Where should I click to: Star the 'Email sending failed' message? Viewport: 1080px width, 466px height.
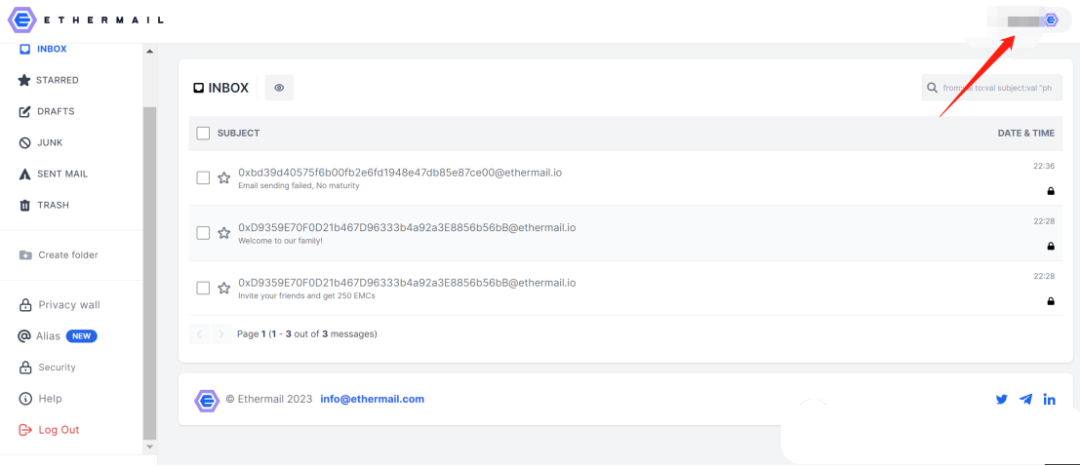point(223,178)
